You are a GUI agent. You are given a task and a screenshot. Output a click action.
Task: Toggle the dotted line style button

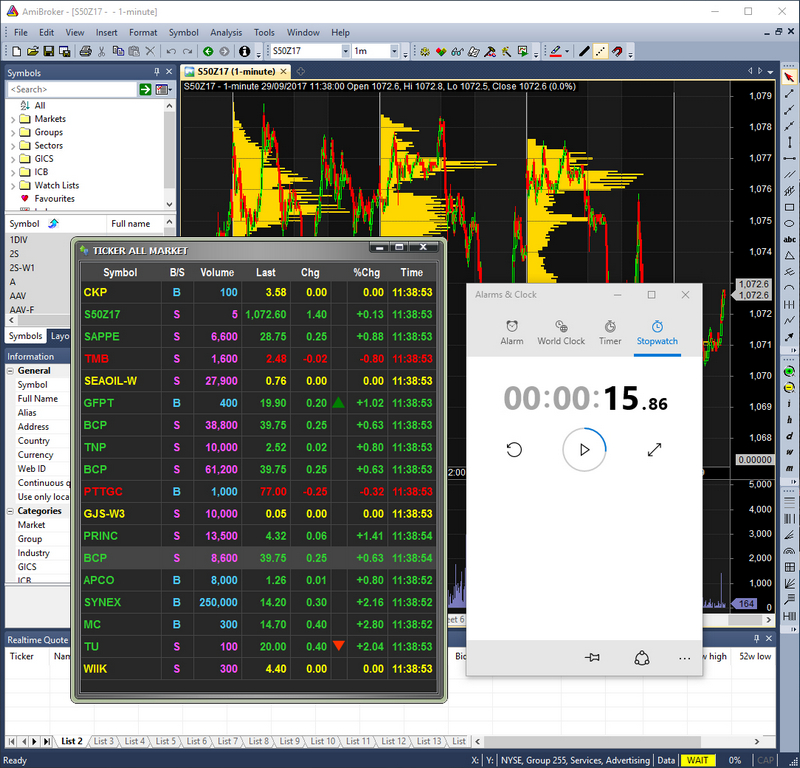coord(601,51)
